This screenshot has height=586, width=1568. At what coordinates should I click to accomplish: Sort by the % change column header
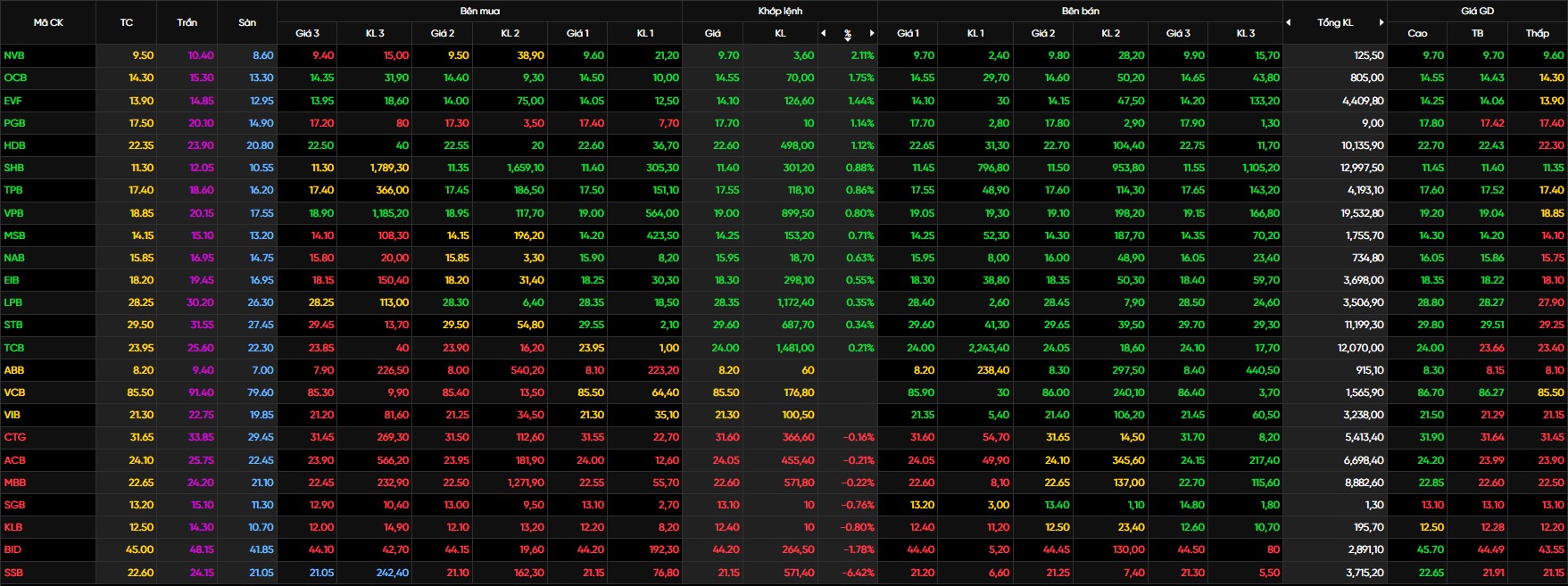pyautogui.click(x=847, y=34)
